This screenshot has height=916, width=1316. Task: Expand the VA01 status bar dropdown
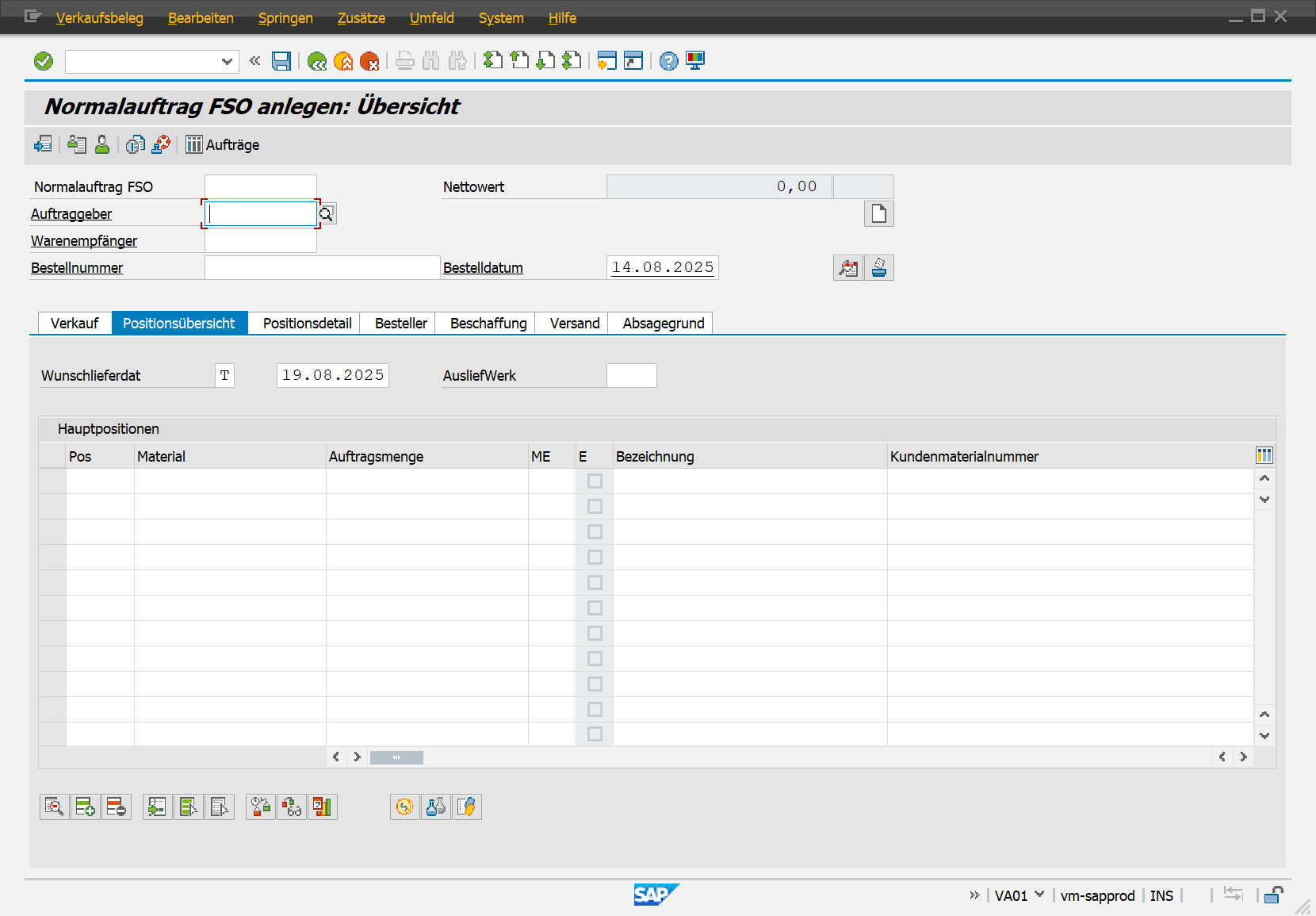click(1039, 895)
